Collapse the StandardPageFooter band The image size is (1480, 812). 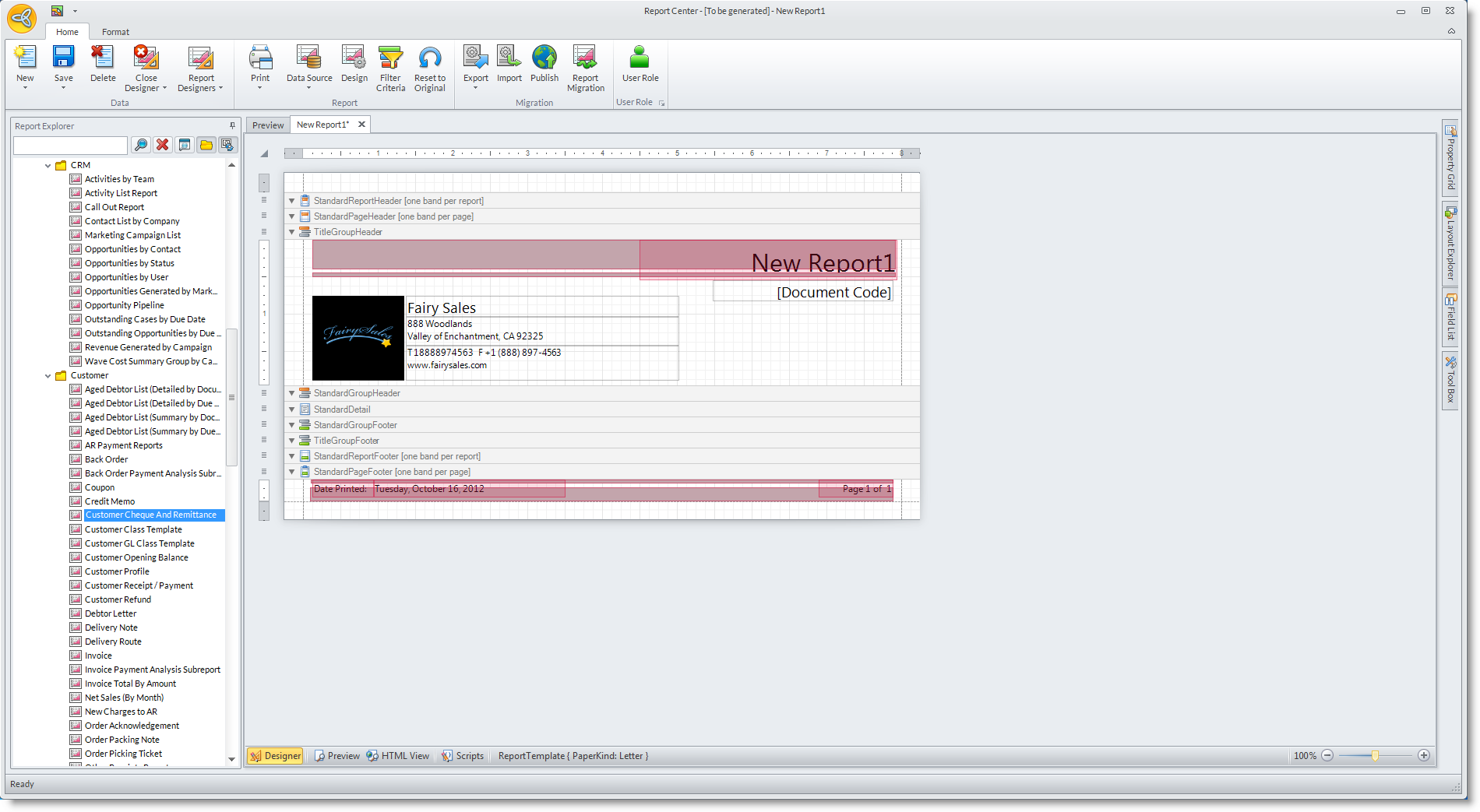(292, 472)
